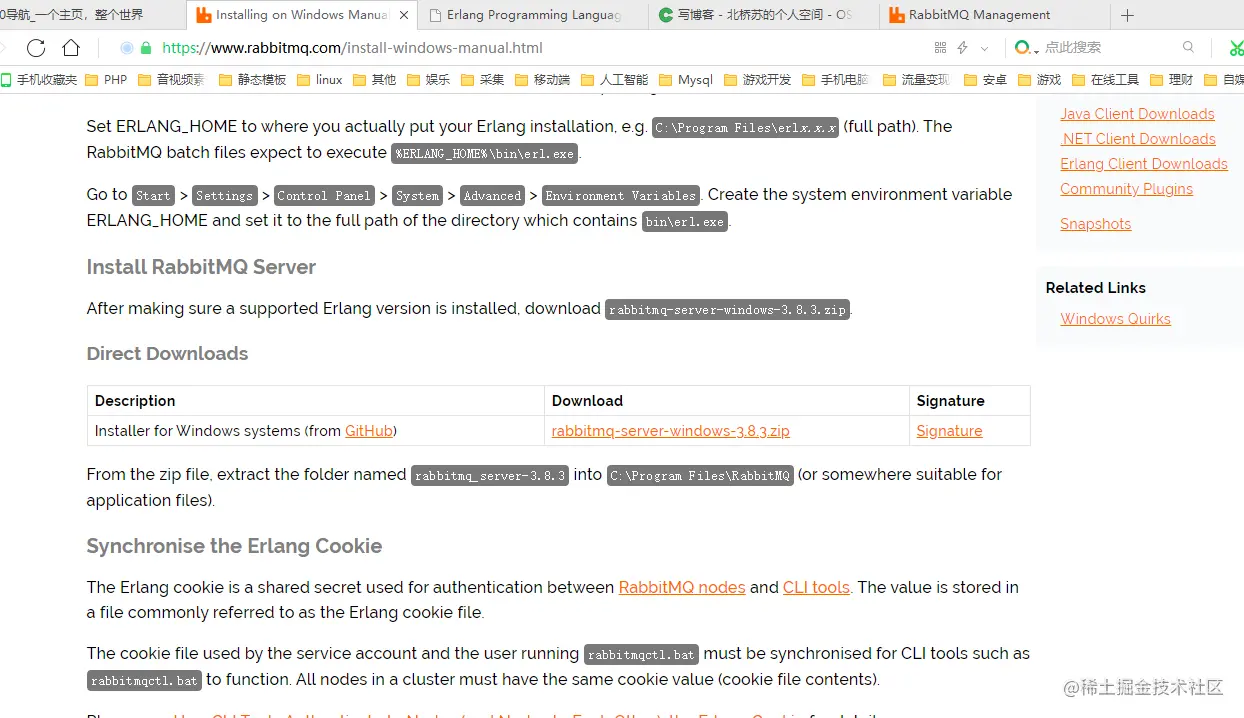Switch to the 写博客 OSChina tab
1244x718 pixels.
click(763, 15)
